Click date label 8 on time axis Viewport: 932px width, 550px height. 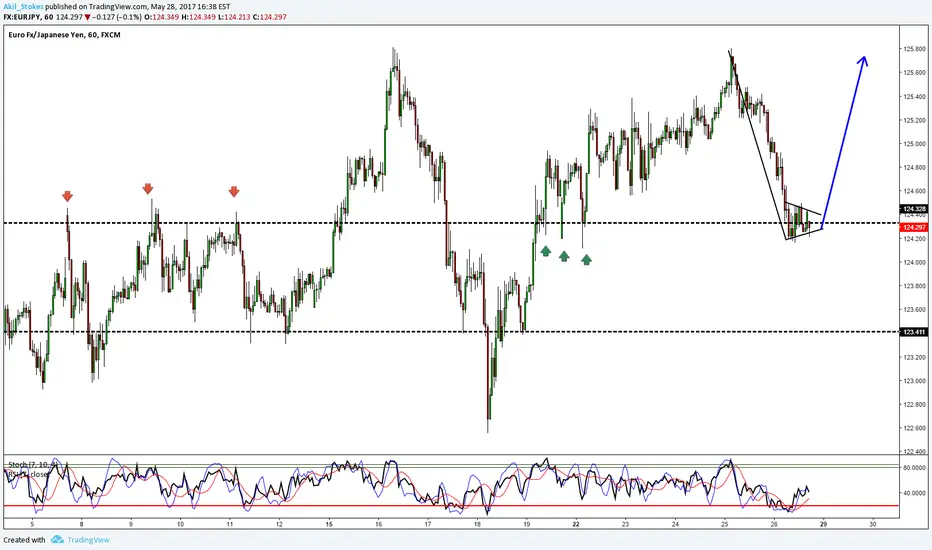[x=81, y=524]
